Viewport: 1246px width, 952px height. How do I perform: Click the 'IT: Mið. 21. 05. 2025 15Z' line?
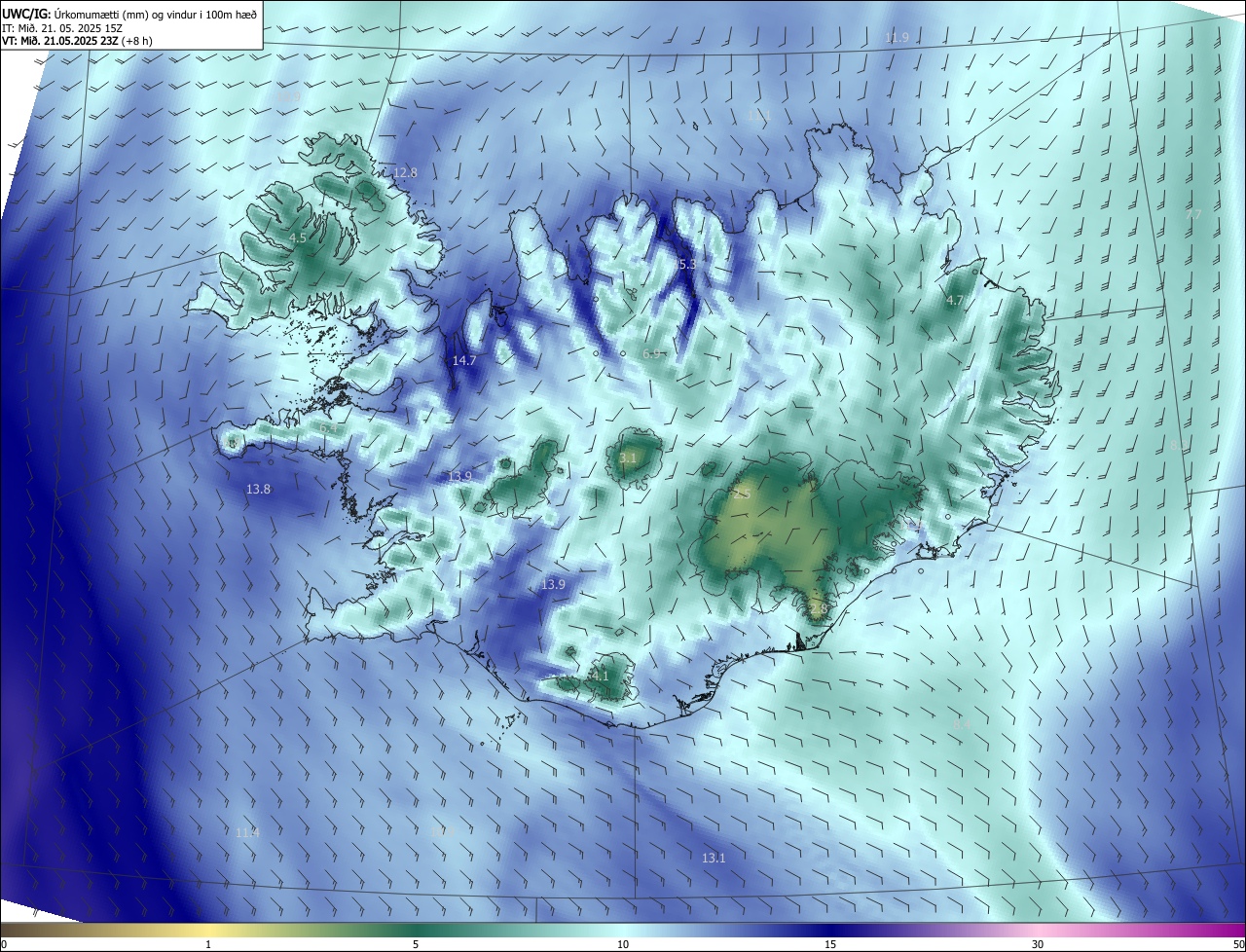(x=61, y=27)
